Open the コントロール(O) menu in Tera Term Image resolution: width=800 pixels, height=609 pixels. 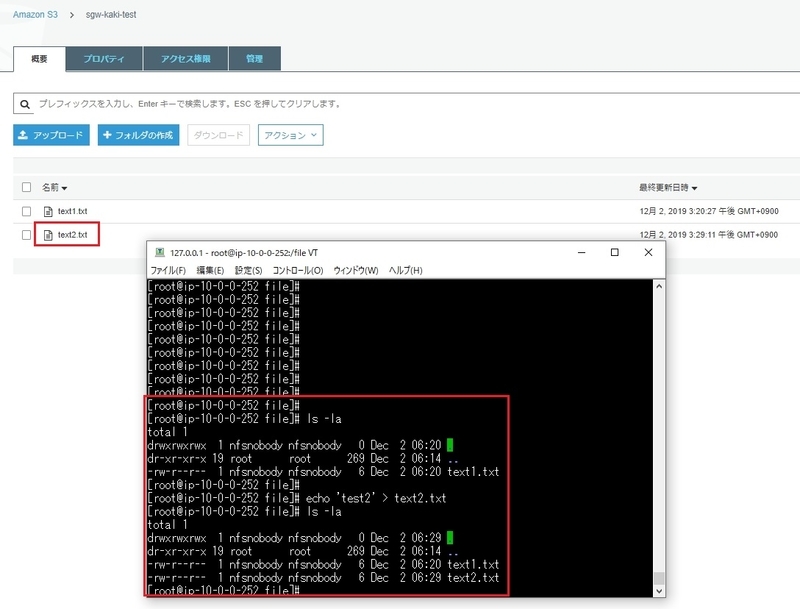[x=298, y=270]
